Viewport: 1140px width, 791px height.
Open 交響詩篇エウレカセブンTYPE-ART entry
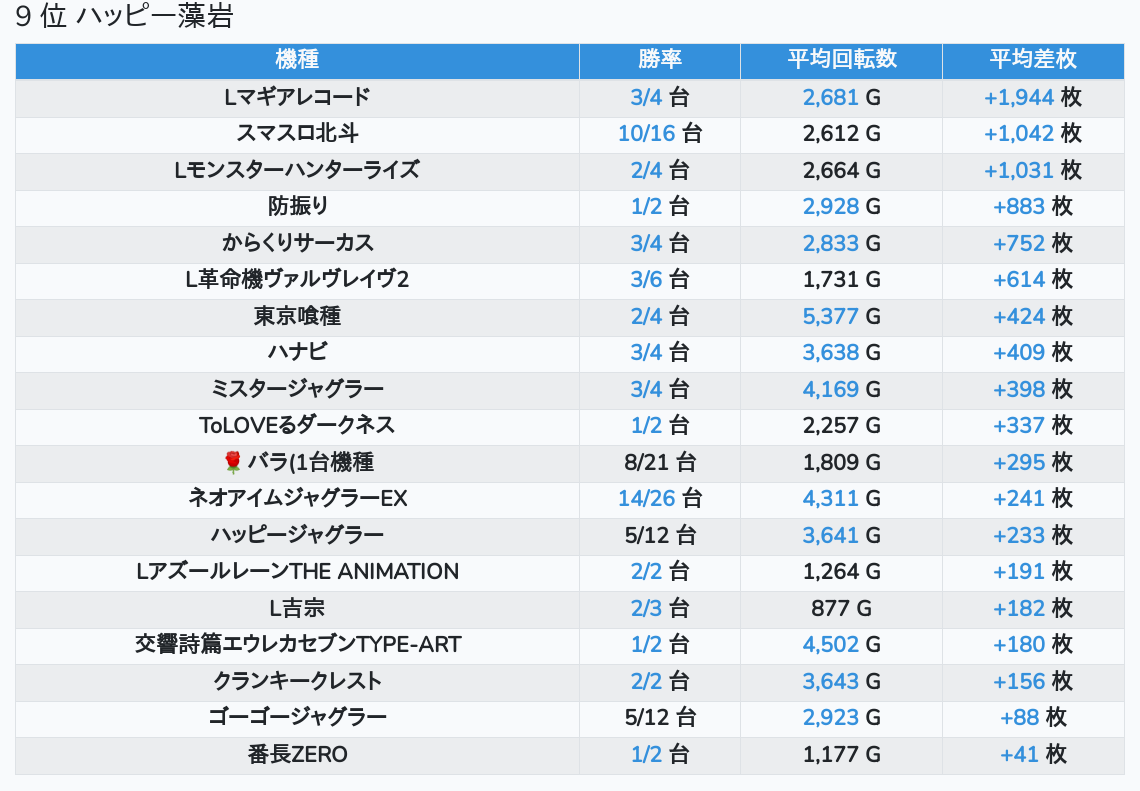(x=297, y=644)
